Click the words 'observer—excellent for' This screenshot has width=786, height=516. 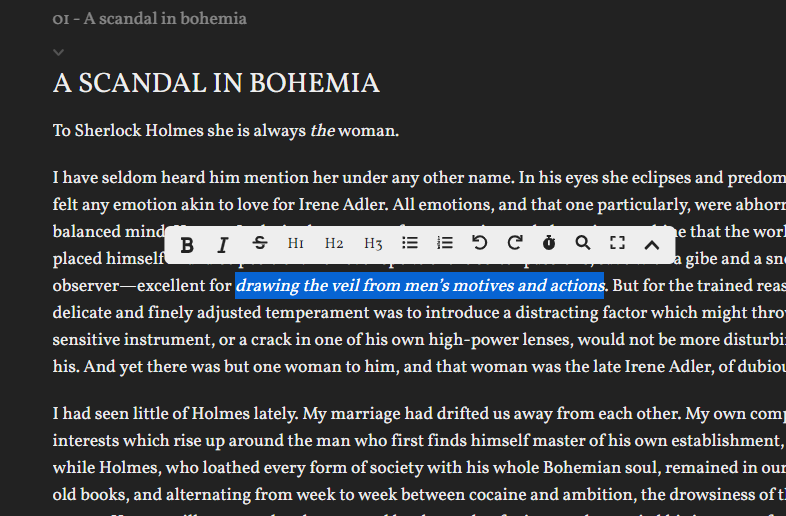142,285
